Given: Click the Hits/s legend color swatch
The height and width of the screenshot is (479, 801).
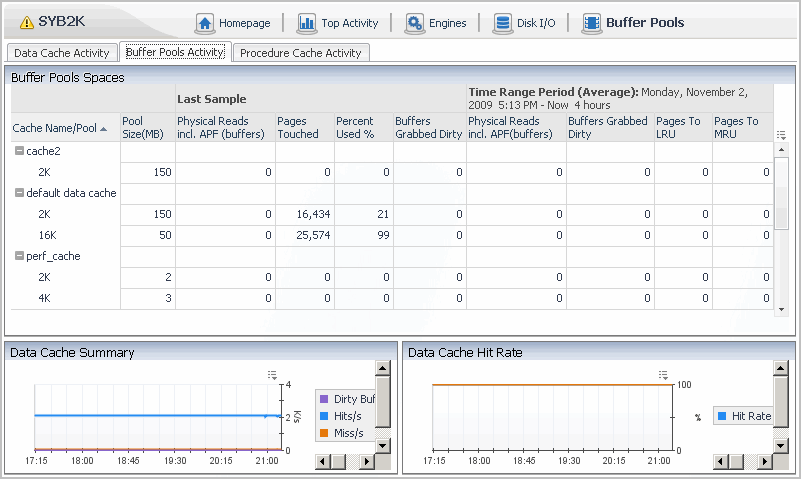Looking at the screenshot, I should click(x=325, y=415).
